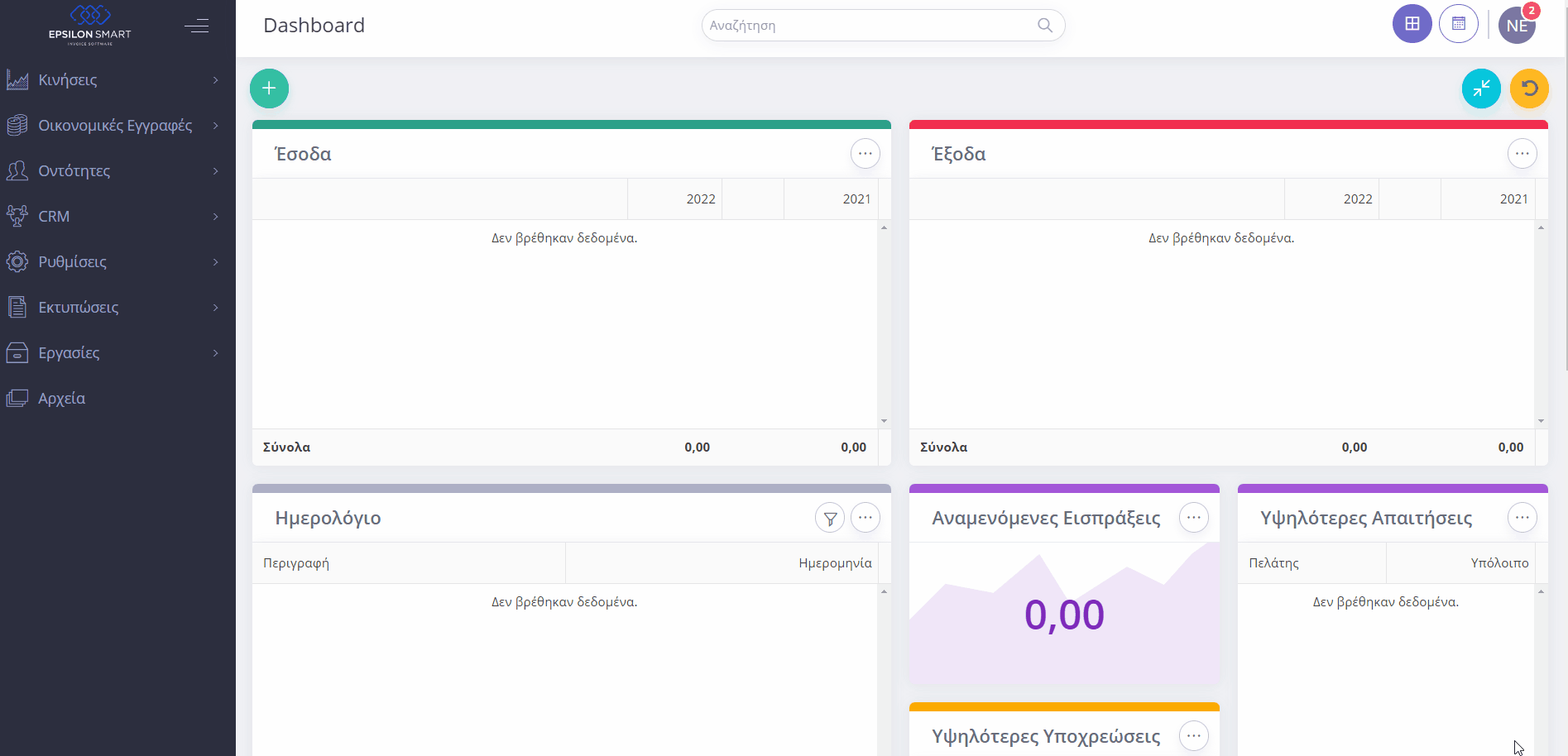
Task: Open the Έξοδα widget options menu
Action: [x=1522, y=154]
